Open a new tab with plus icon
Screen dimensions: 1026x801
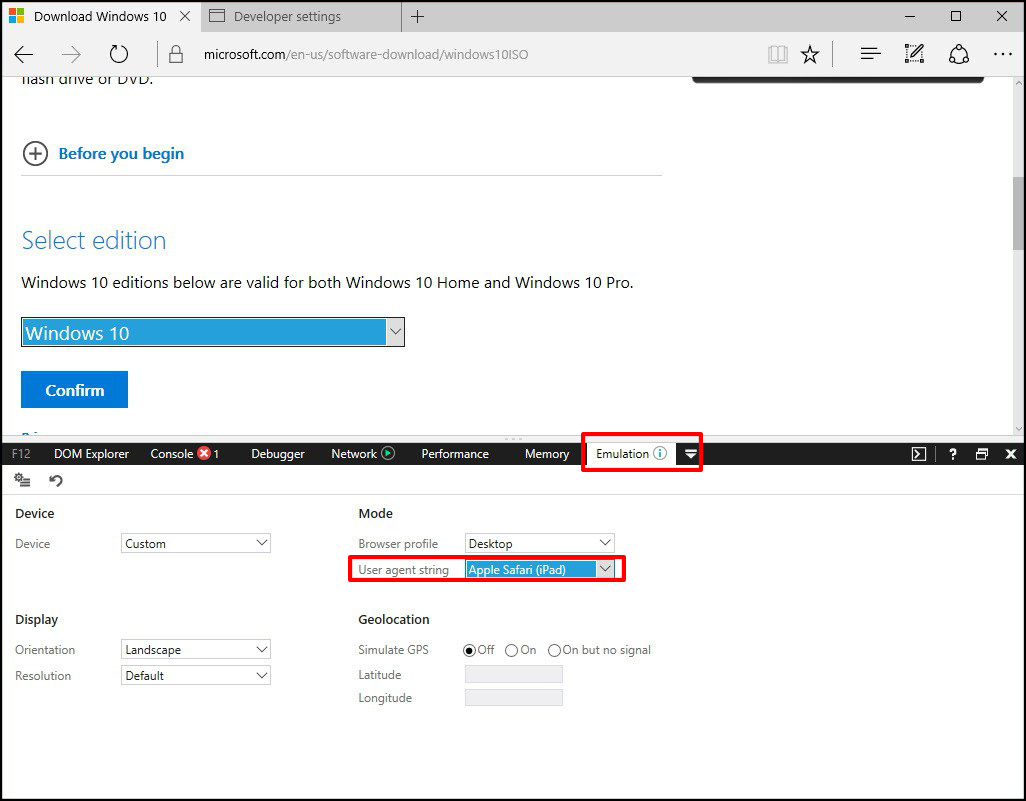click(x=417, y=16)
